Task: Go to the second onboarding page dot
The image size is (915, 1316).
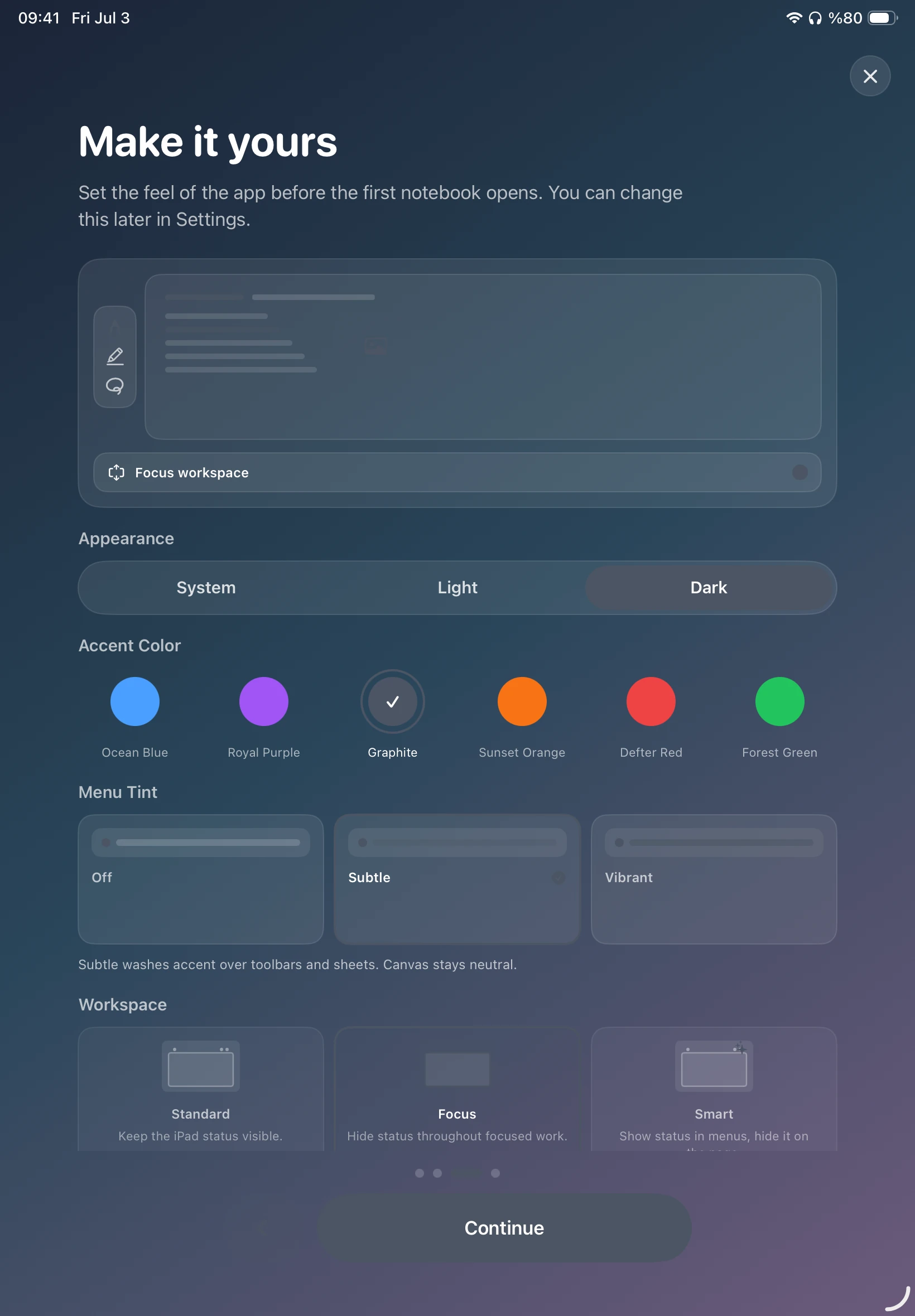Action: (x=437, y=1173)
